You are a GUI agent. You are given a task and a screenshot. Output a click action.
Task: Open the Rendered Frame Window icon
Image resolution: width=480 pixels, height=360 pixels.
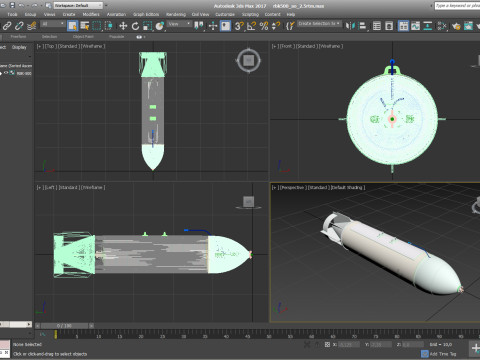(468, 26)
